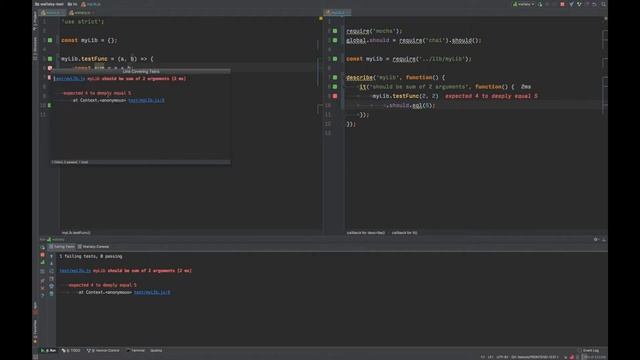Open the Version Control tool window
Viewport: 640px width, 360px height.
(104, 350)
